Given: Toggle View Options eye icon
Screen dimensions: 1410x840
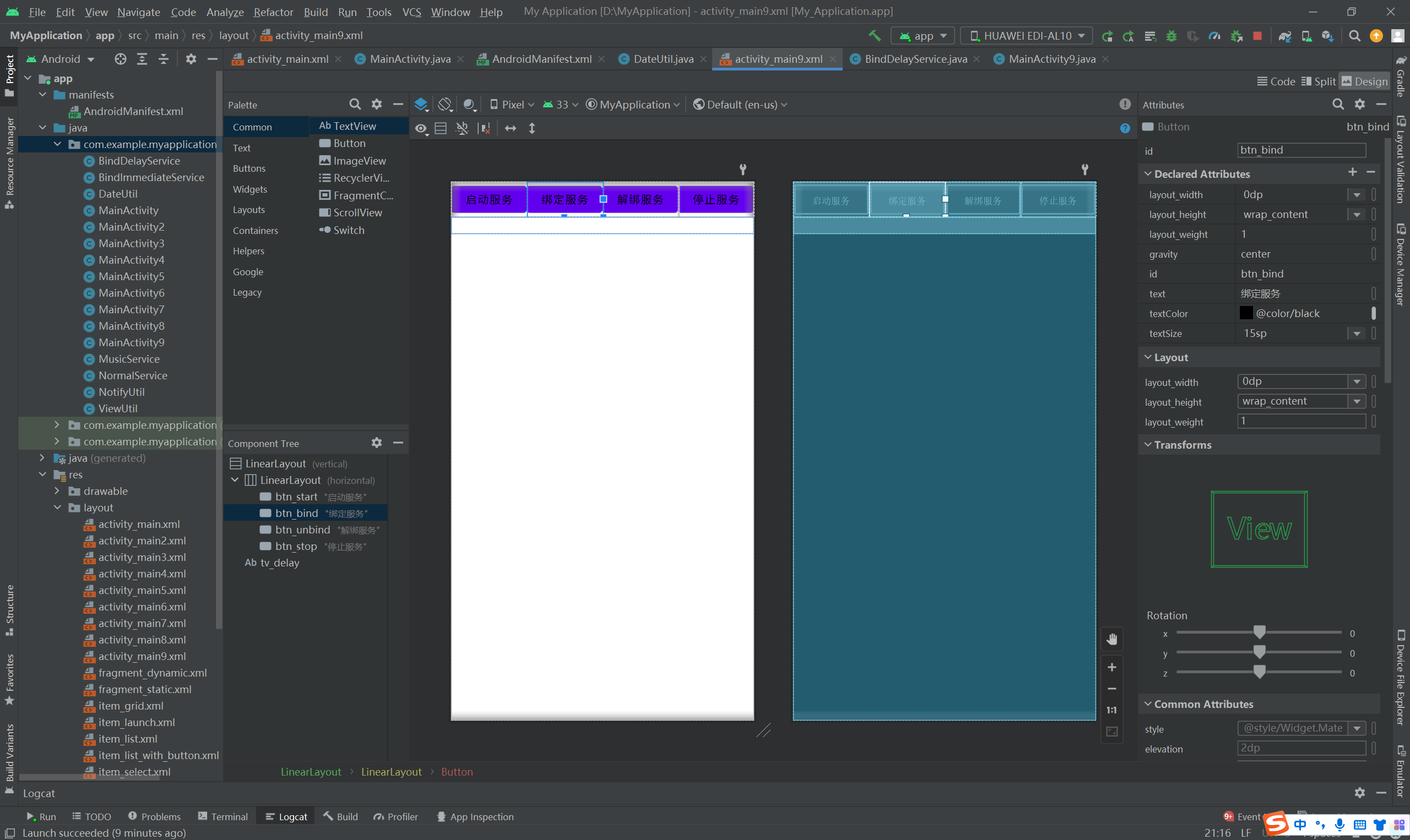Looking at the screenshot, I should pos(421,128).
